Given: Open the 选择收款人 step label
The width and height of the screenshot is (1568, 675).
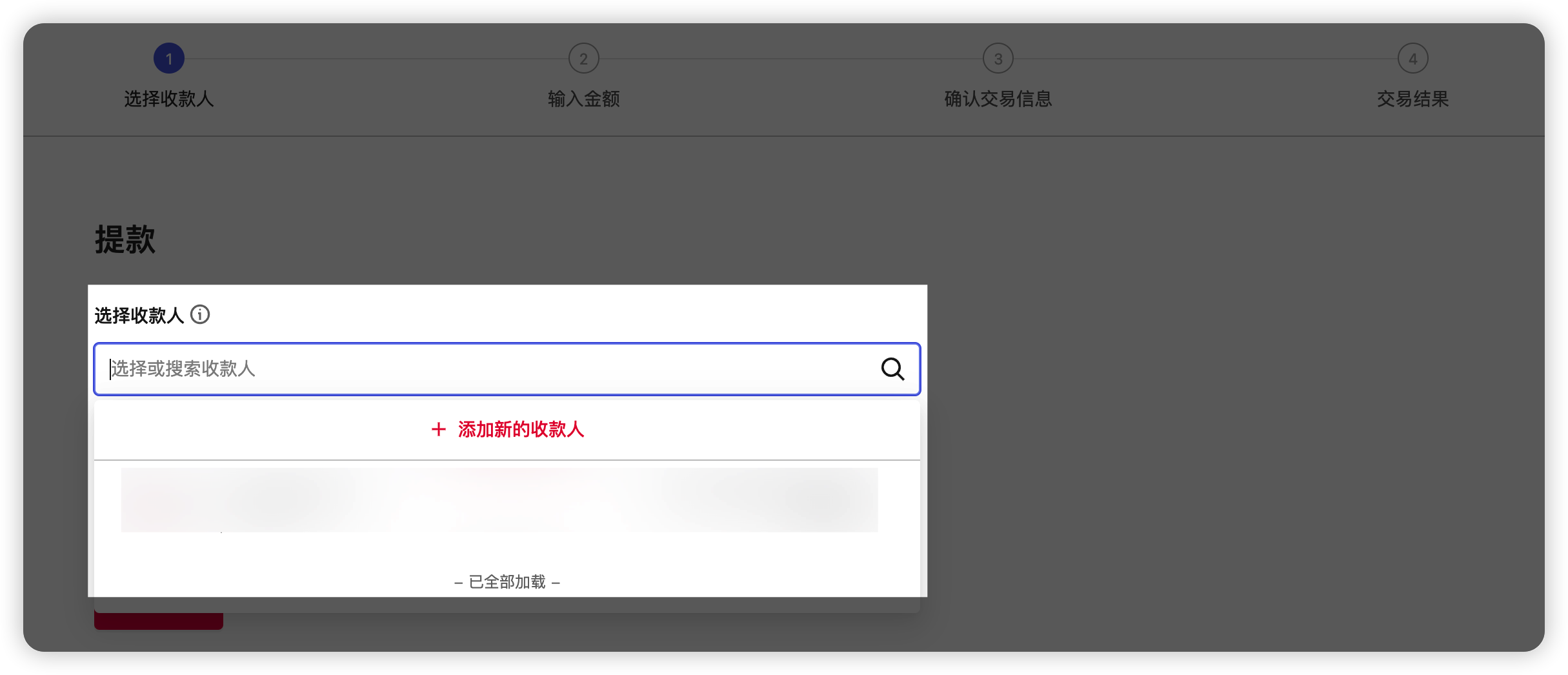Looking at the screenshot, I should tap(169, 99).
